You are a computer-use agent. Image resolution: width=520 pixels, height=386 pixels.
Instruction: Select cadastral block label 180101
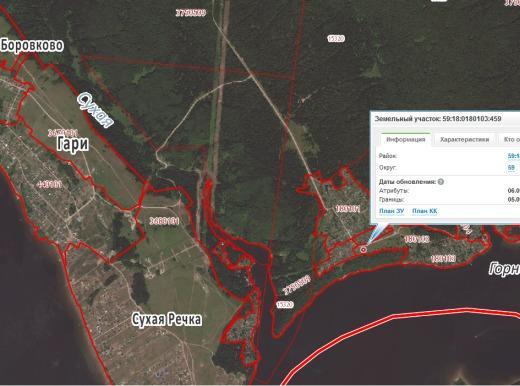click(x=348, y=209)
